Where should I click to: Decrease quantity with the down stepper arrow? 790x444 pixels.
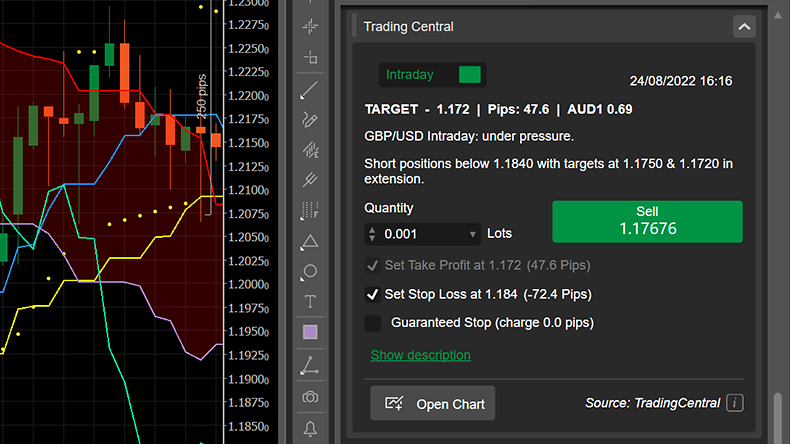372,238
